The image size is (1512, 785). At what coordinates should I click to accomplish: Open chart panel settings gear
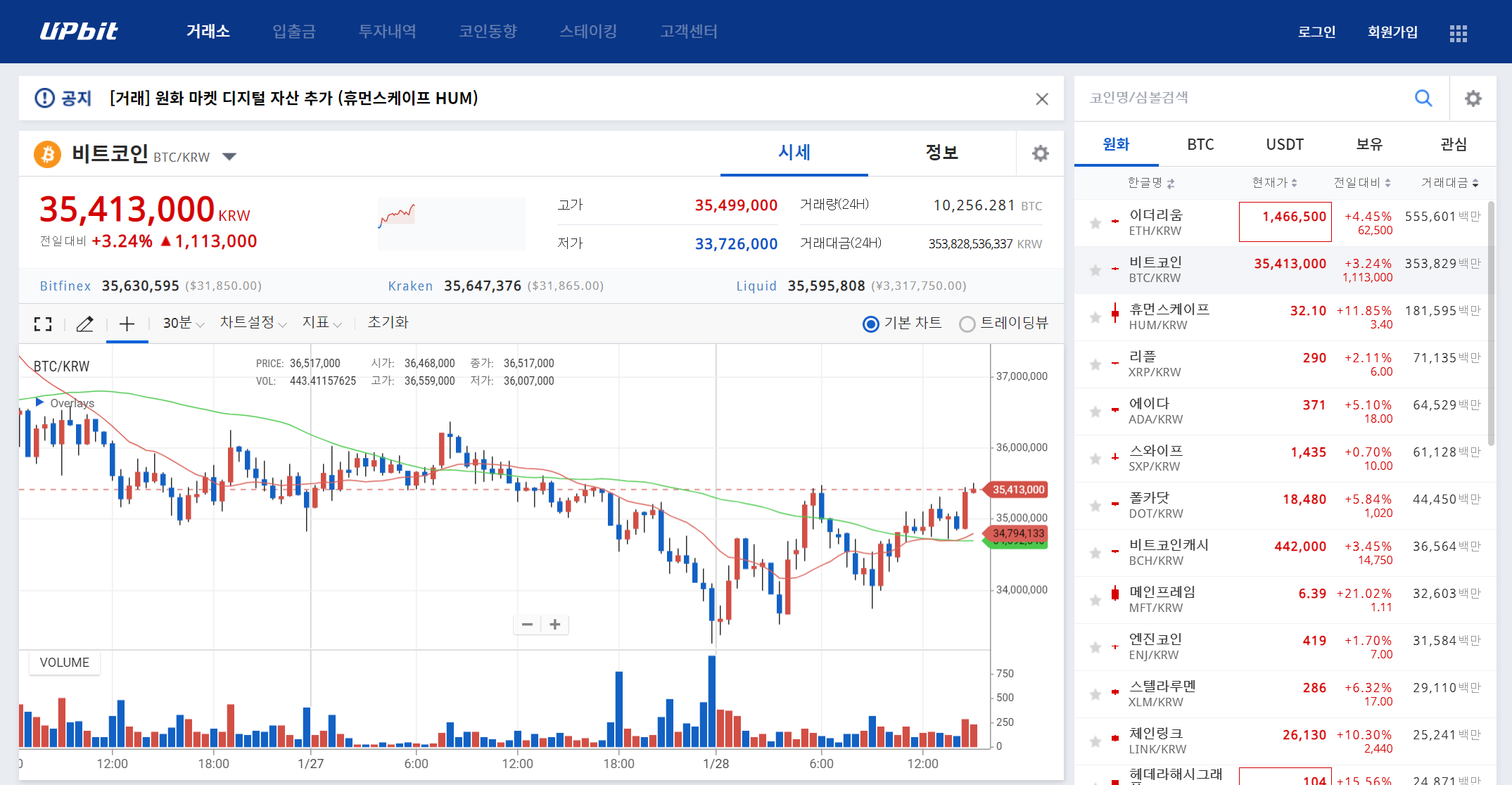pos(1040,153)
